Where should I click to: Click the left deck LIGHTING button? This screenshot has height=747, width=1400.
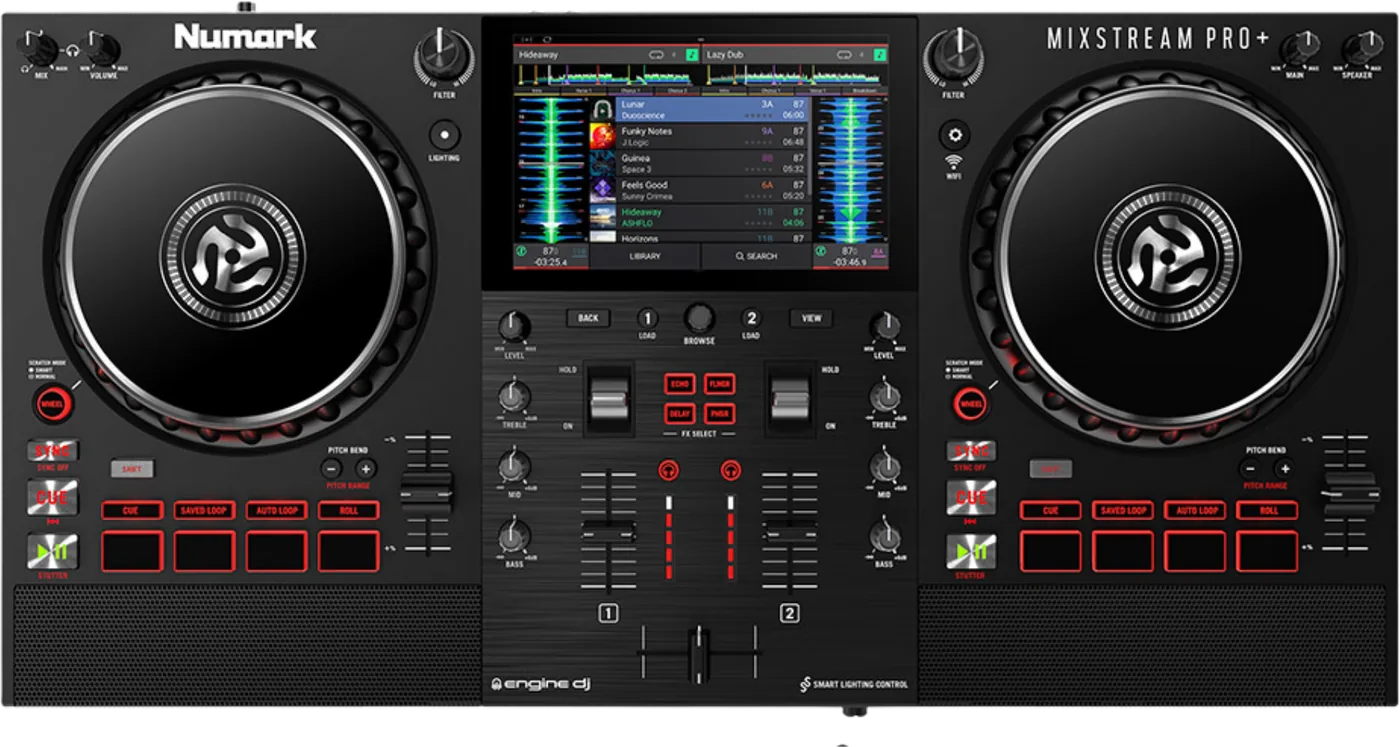[x=444, y=135]
